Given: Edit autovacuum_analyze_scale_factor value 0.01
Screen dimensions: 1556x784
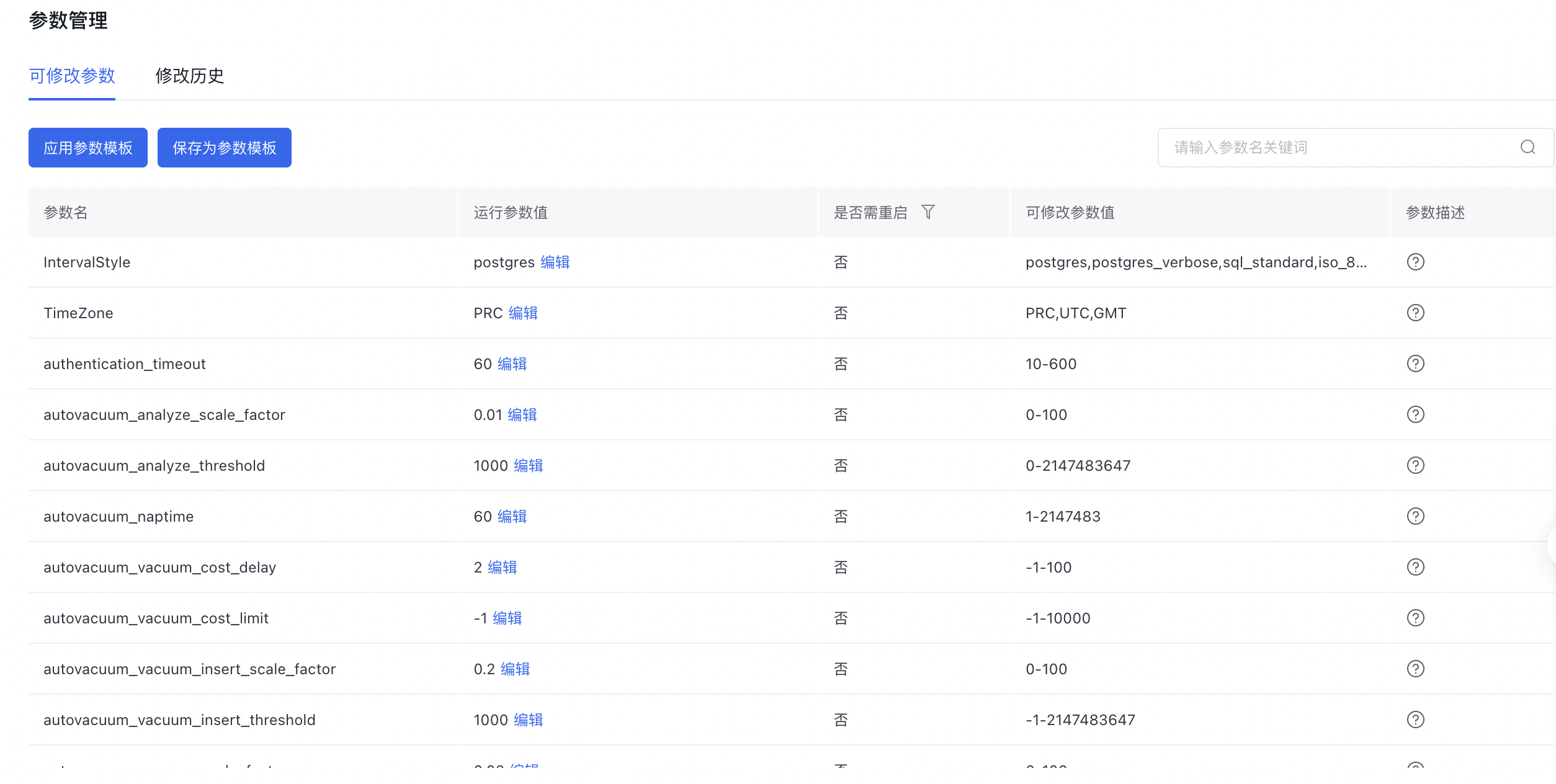Looking at the screenshot, I should [522, 415].
